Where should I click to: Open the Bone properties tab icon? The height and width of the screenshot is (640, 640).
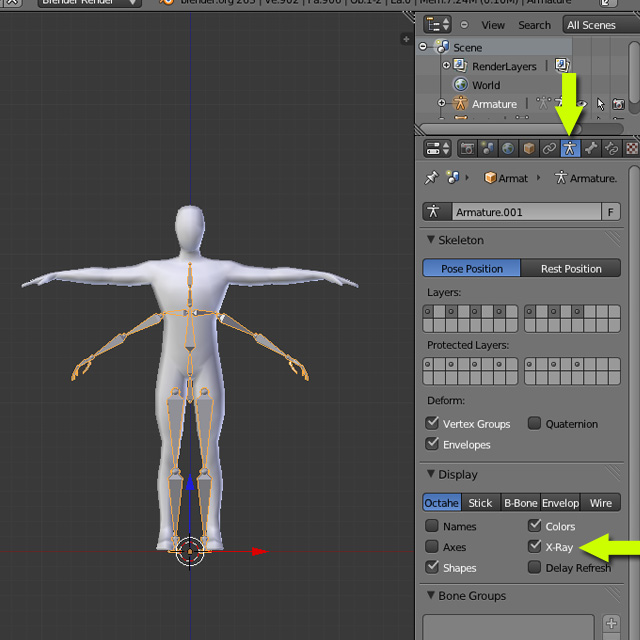point(591,149)
